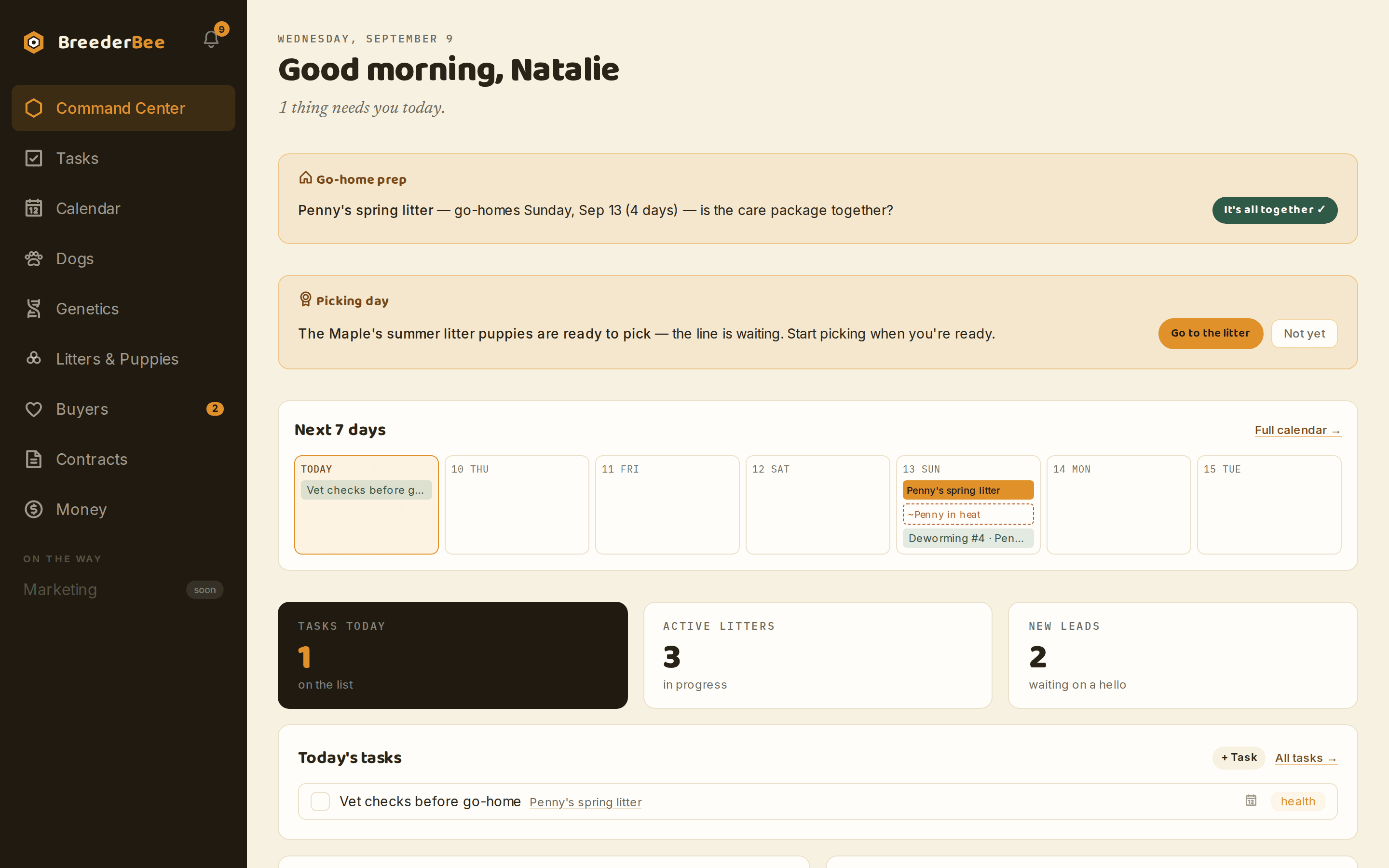
Task: Select the TODAY calendar cell
Action: (x=366, y=504)
